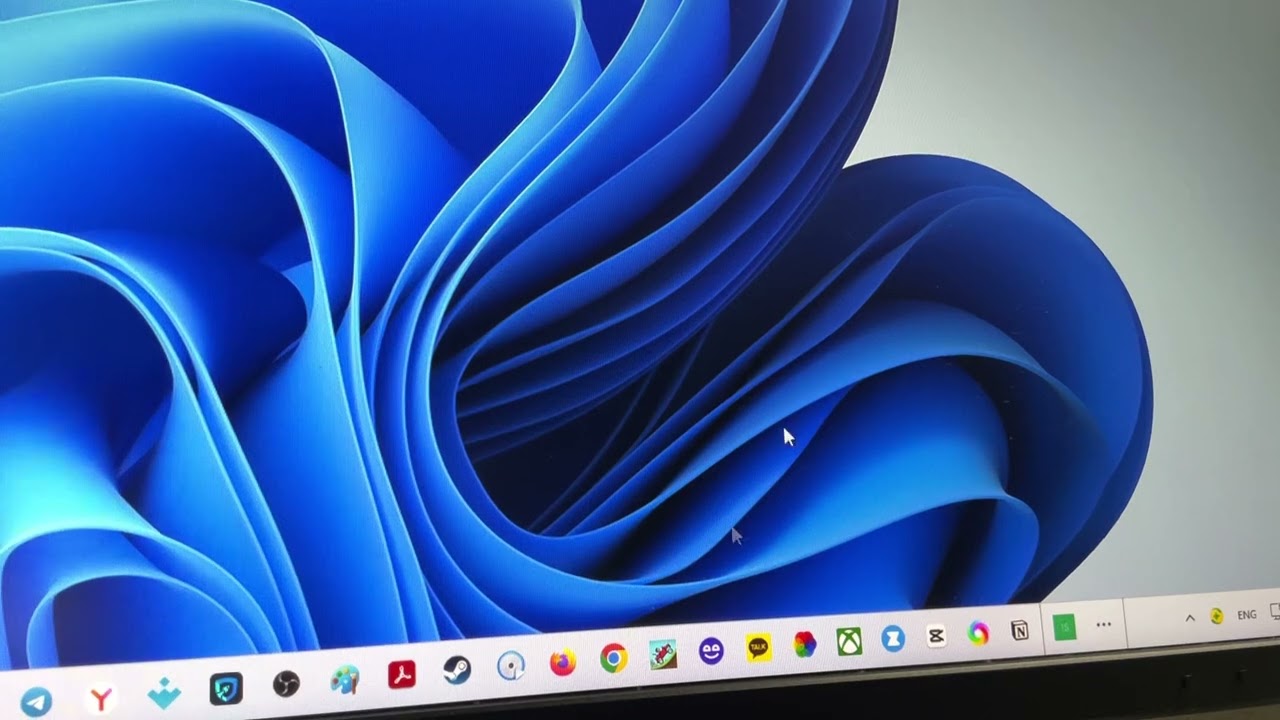Switch the ENG input language indicator
This screenshot has width=1280, height=720.
point(1247,615)
